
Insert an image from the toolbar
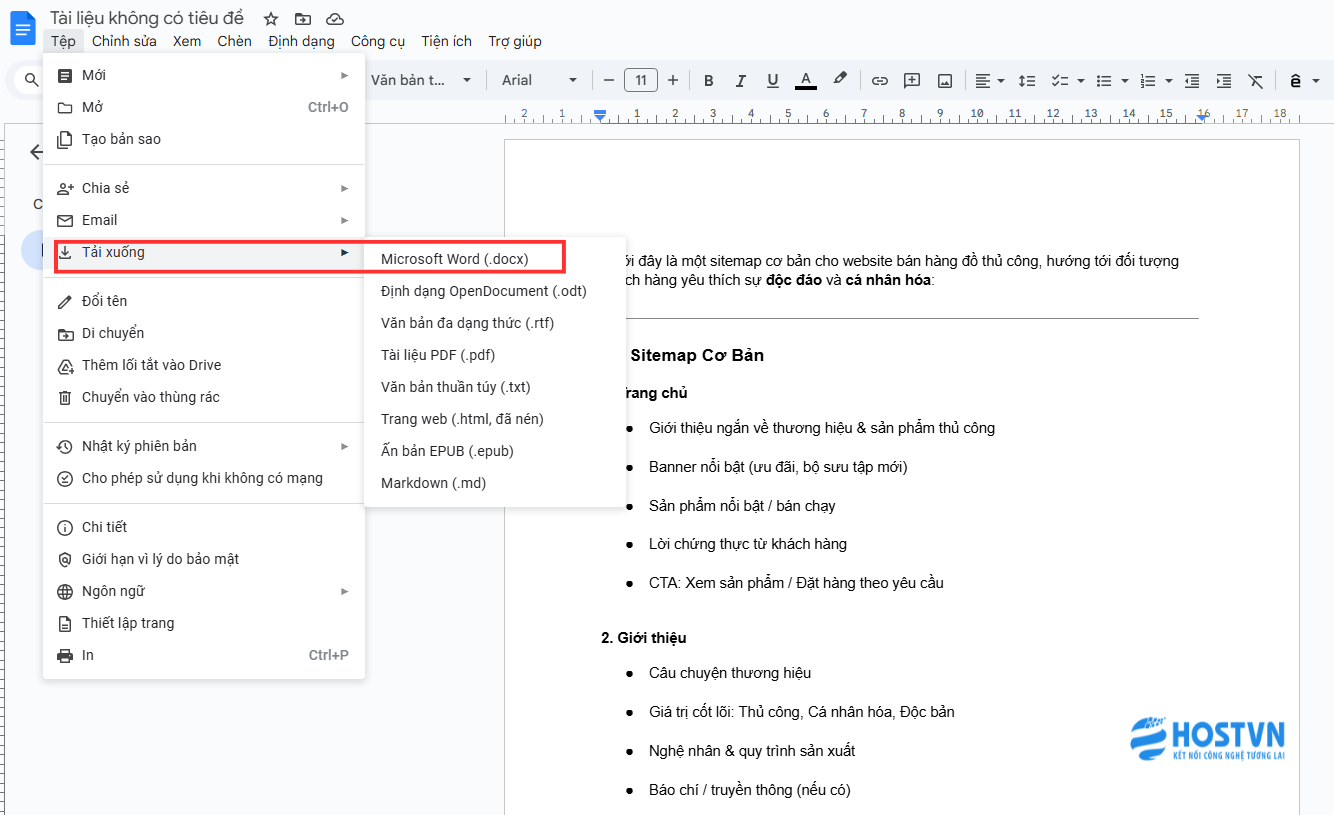point(945,80)
